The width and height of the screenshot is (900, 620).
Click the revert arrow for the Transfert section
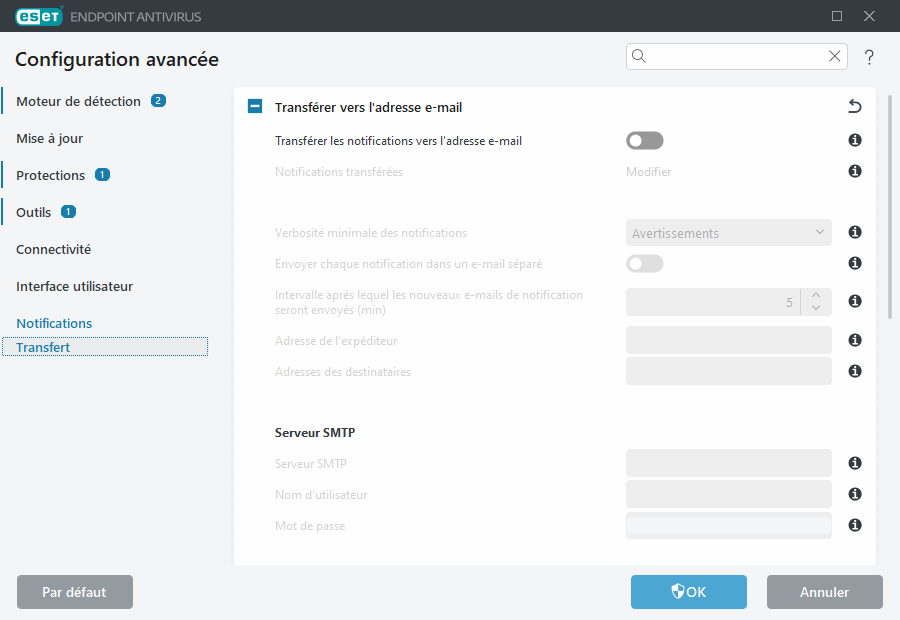point(855,106)
